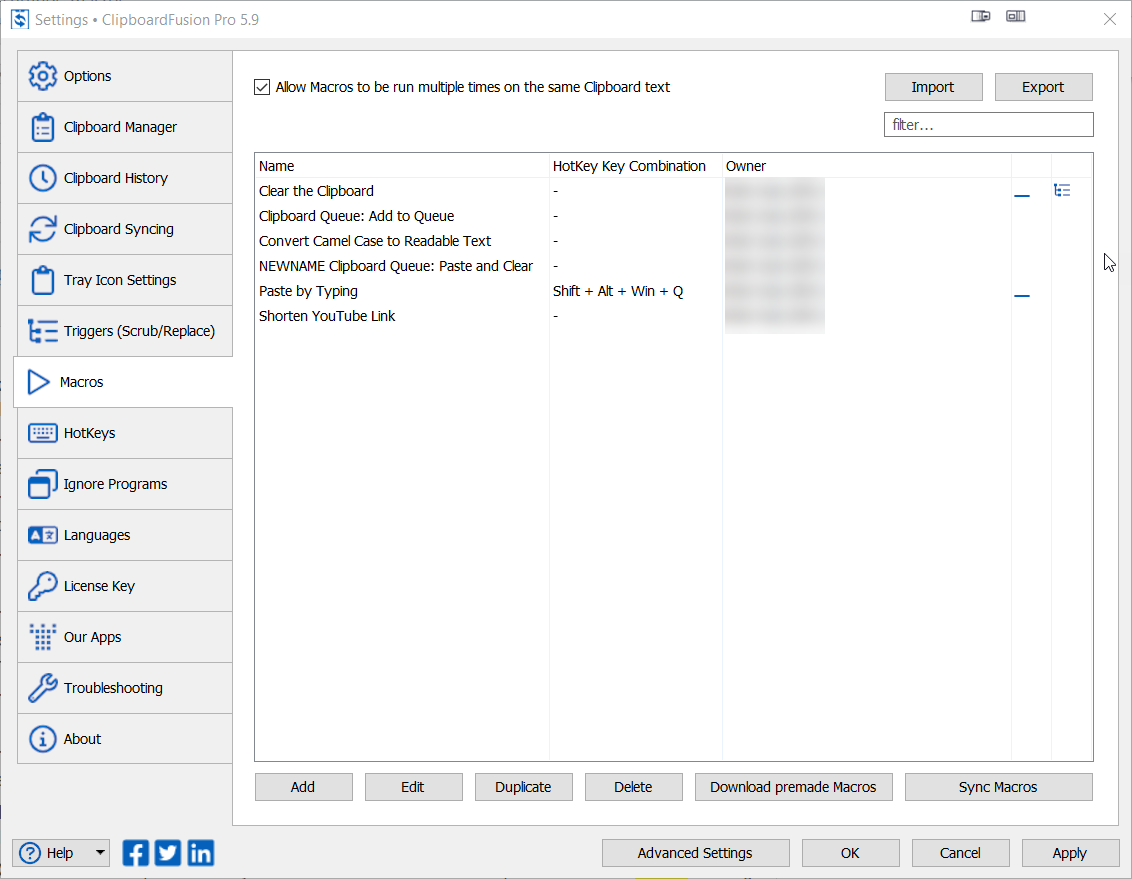Screen dimensions: 1132x879
Task: Click the keyboard icon beside HotKeys
Action: click(x=43, y=433)
